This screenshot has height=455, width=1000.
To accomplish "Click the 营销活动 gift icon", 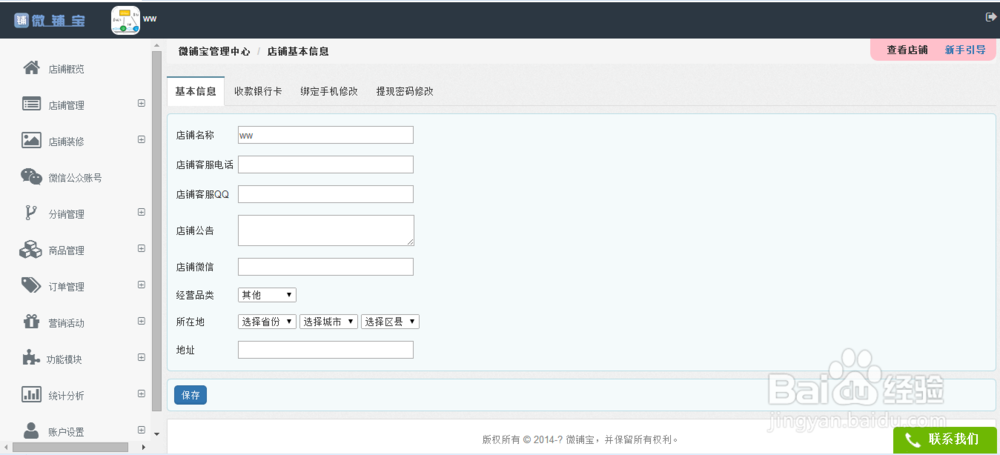I will (31, 322).
